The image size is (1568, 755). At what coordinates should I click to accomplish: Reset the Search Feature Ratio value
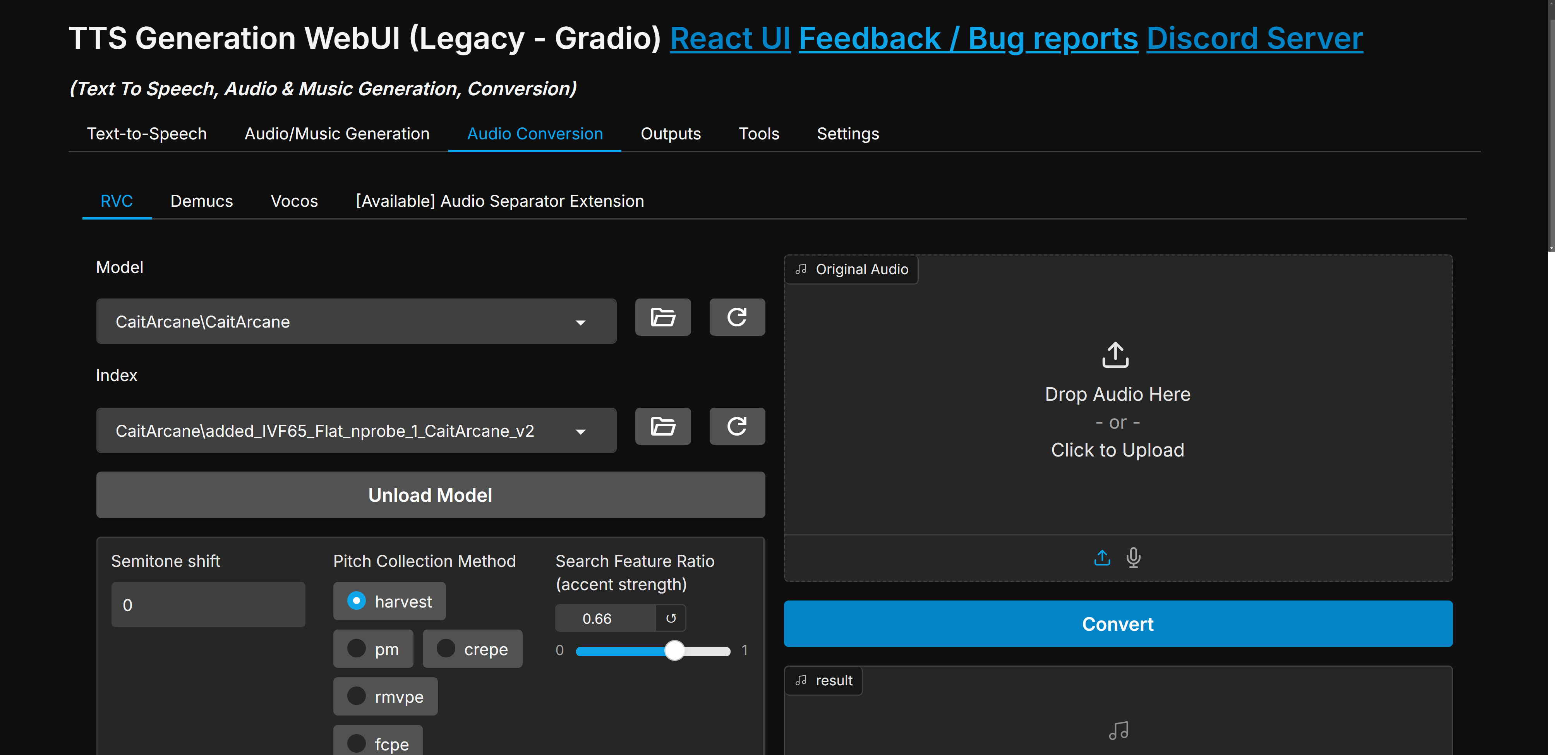pyautogui.click(x=671, y=619)
